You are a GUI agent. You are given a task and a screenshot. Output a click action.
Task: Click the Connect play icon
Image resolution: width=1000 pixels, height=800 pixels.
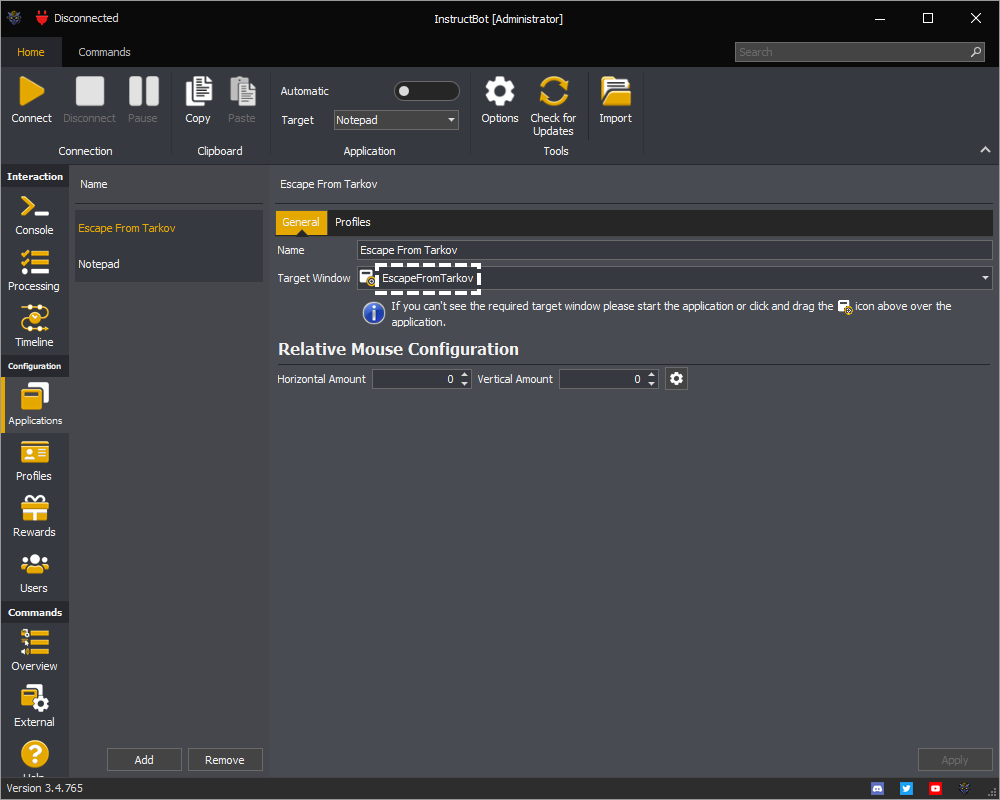coord(31,91)
